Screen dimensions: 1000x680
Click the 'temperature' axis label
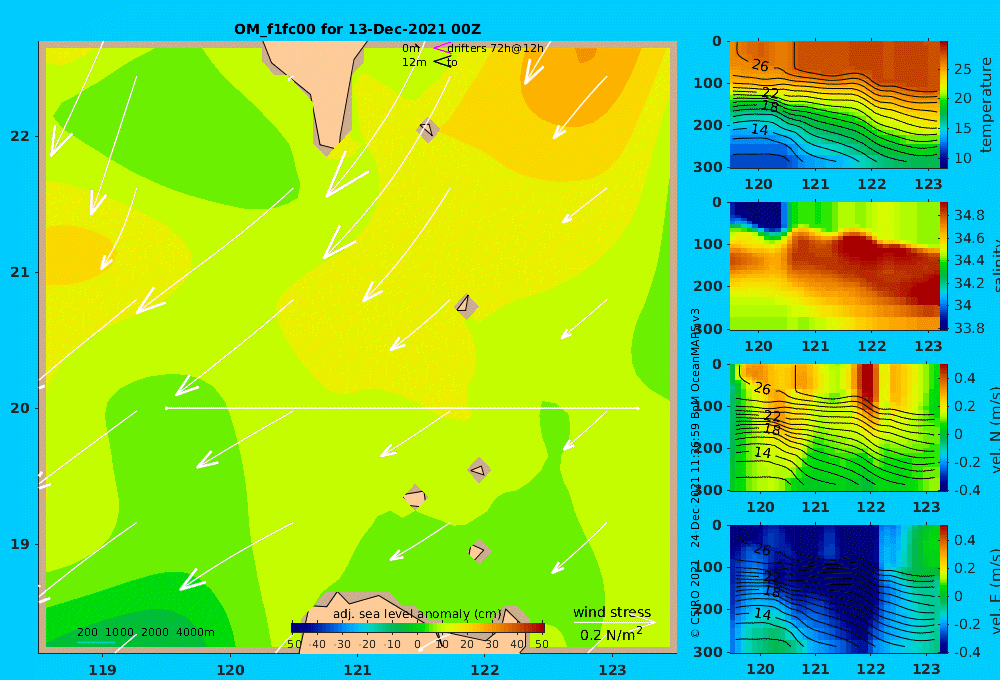(x=986, y=105)
